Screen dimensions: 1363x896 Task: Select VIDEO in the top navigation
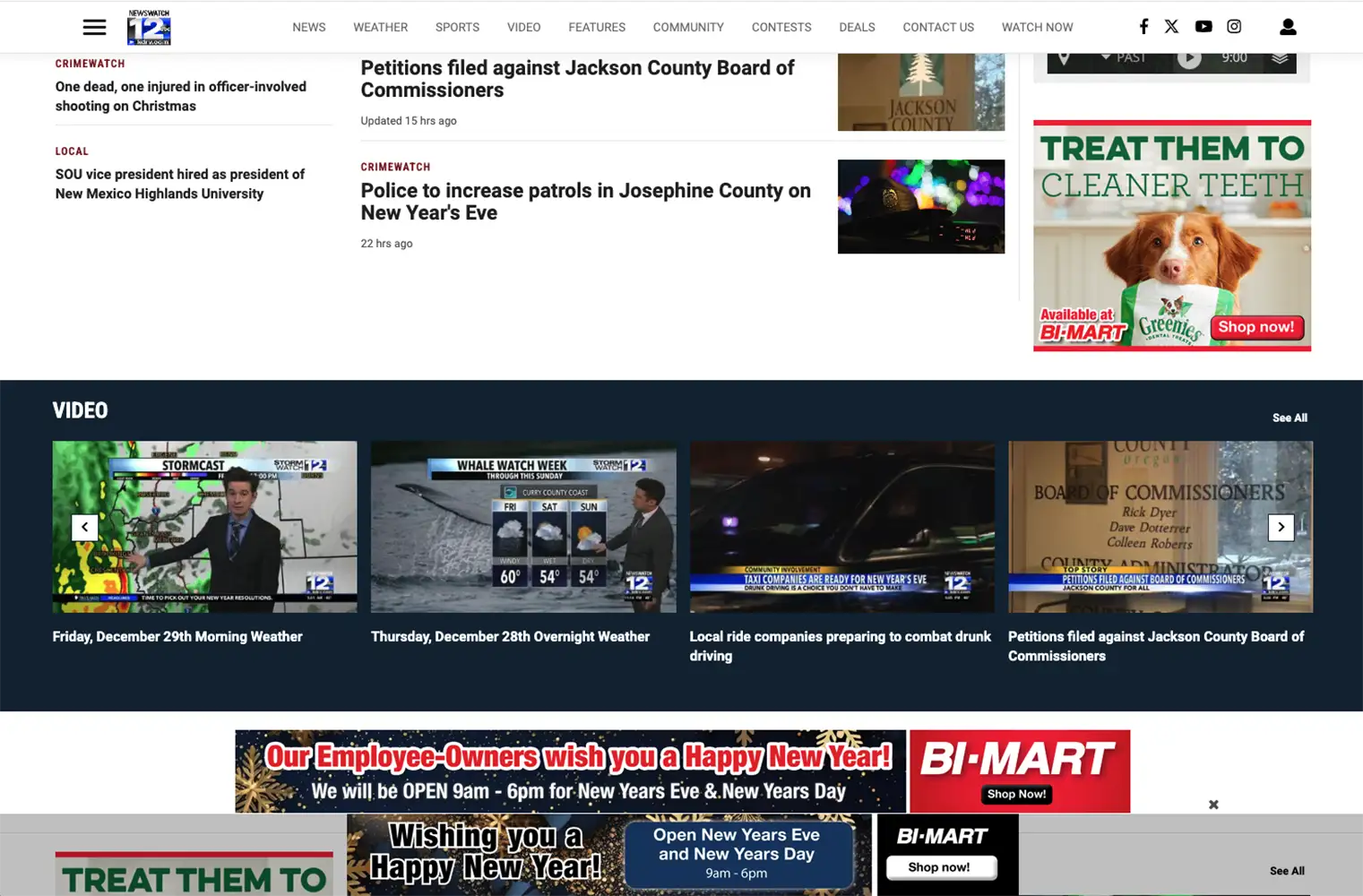point(523,27)
